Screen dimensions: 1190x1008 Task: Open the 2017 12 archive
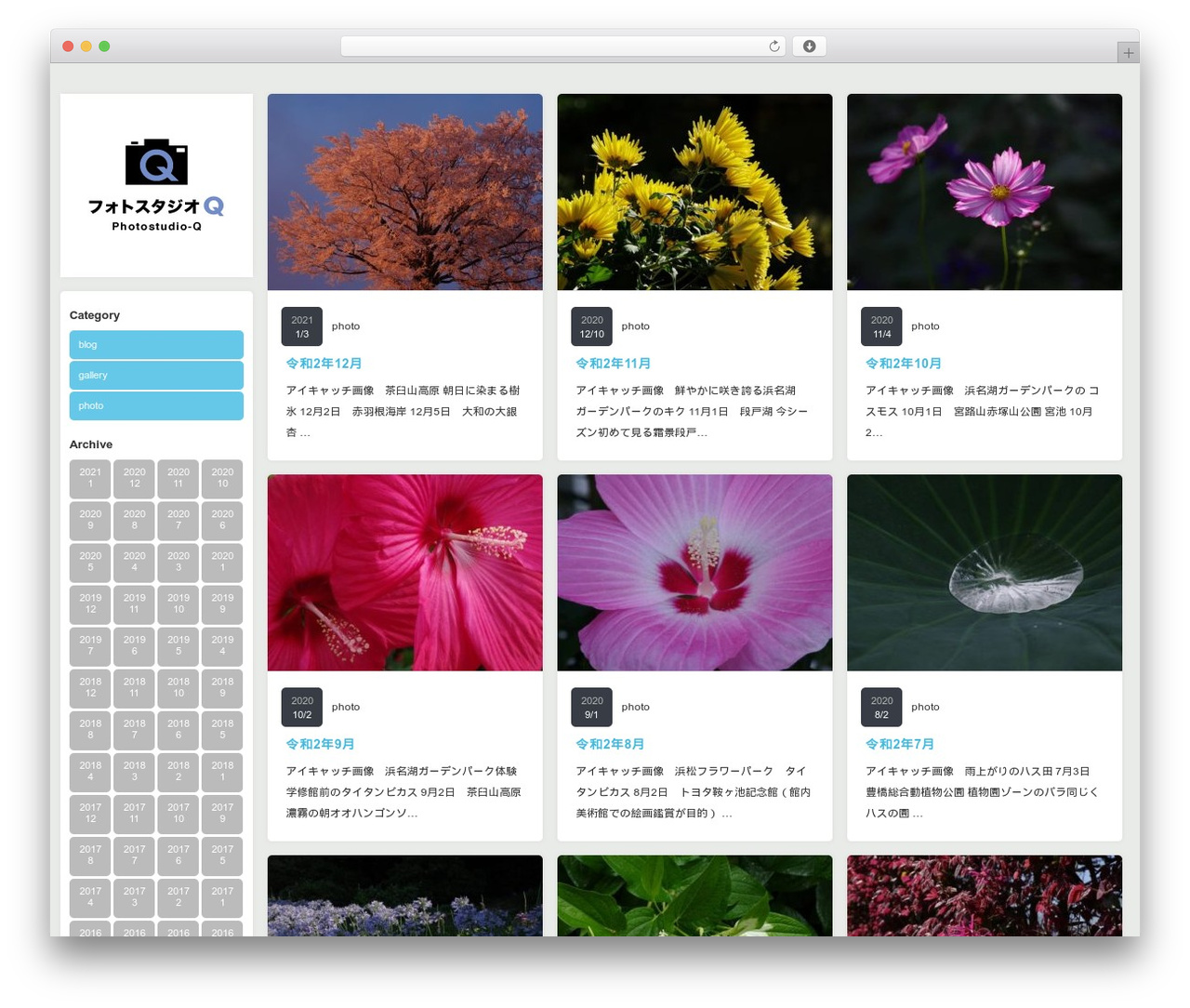pyautogui.click(x=90, y=813)
